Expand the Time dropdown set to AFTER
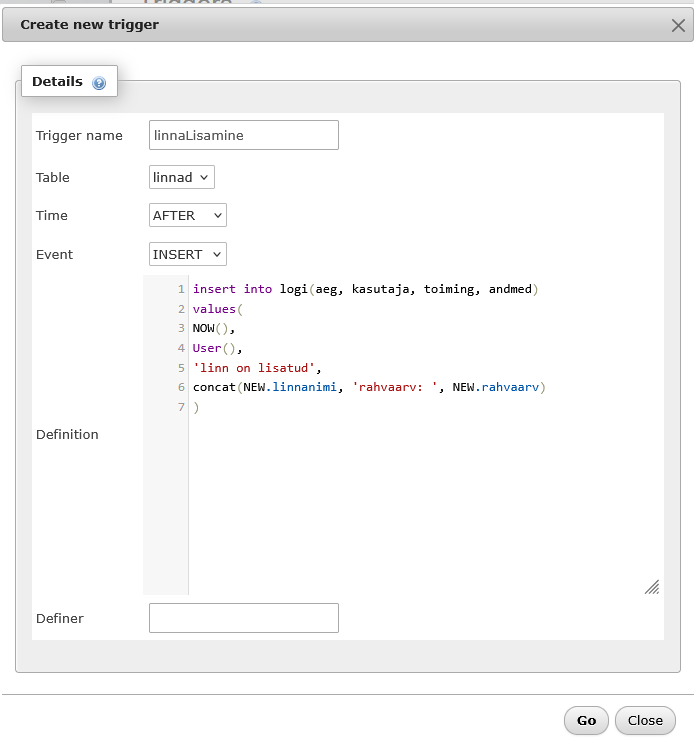694x749 pixels. point(187,215)
